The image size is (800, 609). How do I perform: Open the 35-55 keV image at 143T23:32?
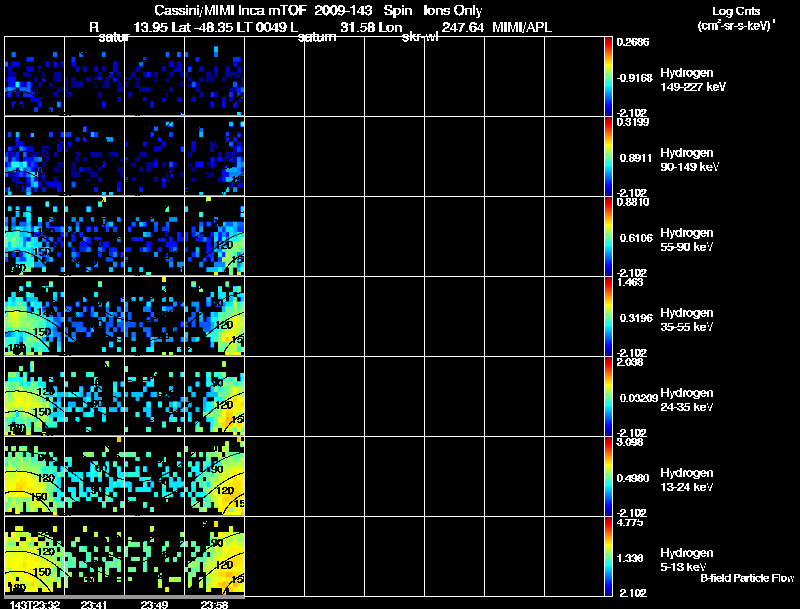tap(34, 316)
